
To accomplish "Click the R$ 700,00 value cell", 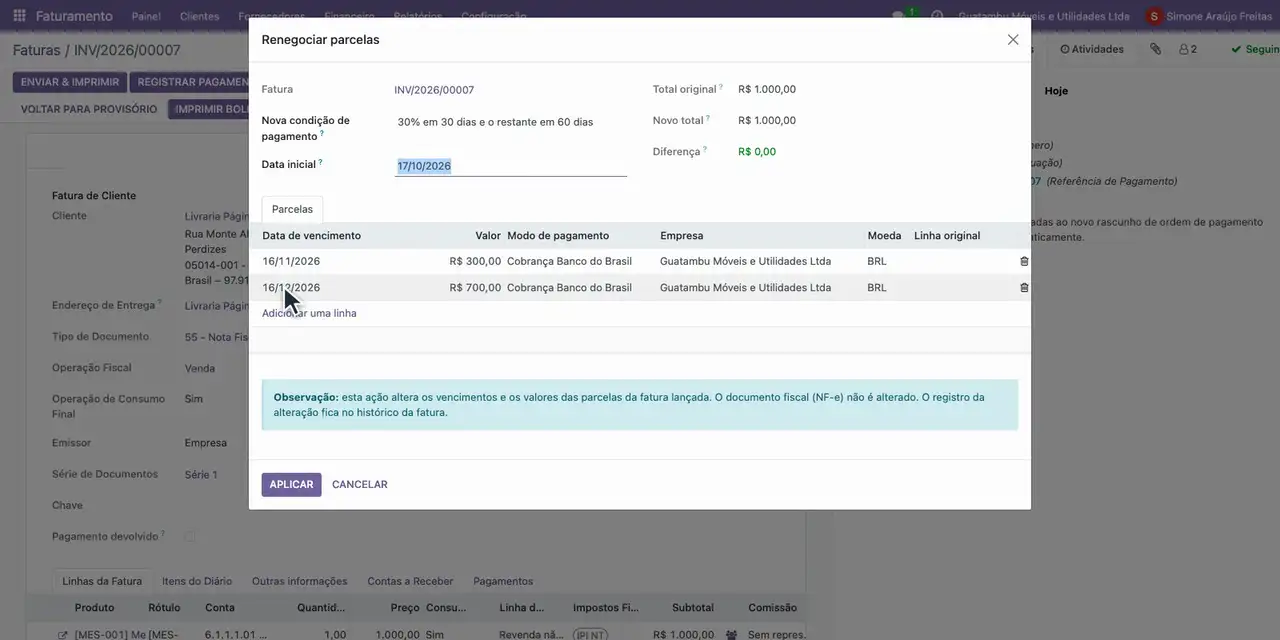I will click(475, 287).
